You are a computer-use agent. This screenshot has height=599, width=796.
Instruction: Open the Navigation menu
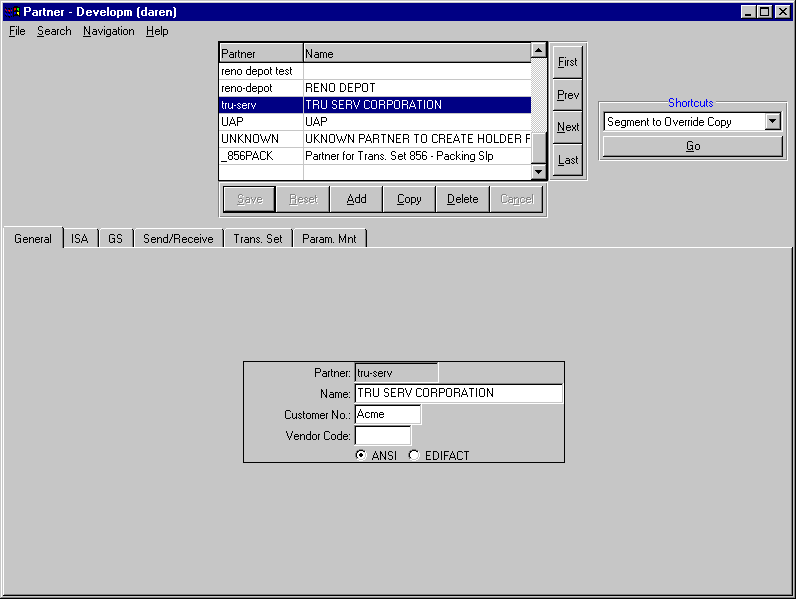[108, 31]
